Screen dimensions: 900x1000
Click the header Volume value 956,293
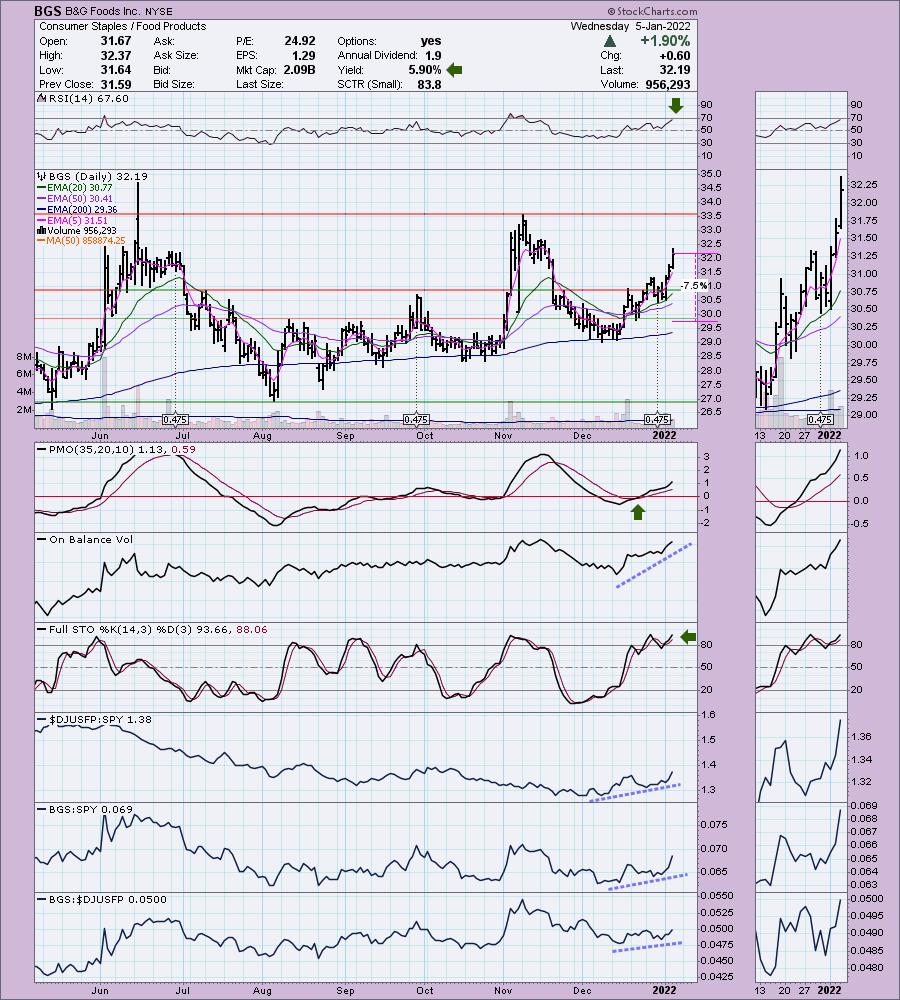[668, 84]
